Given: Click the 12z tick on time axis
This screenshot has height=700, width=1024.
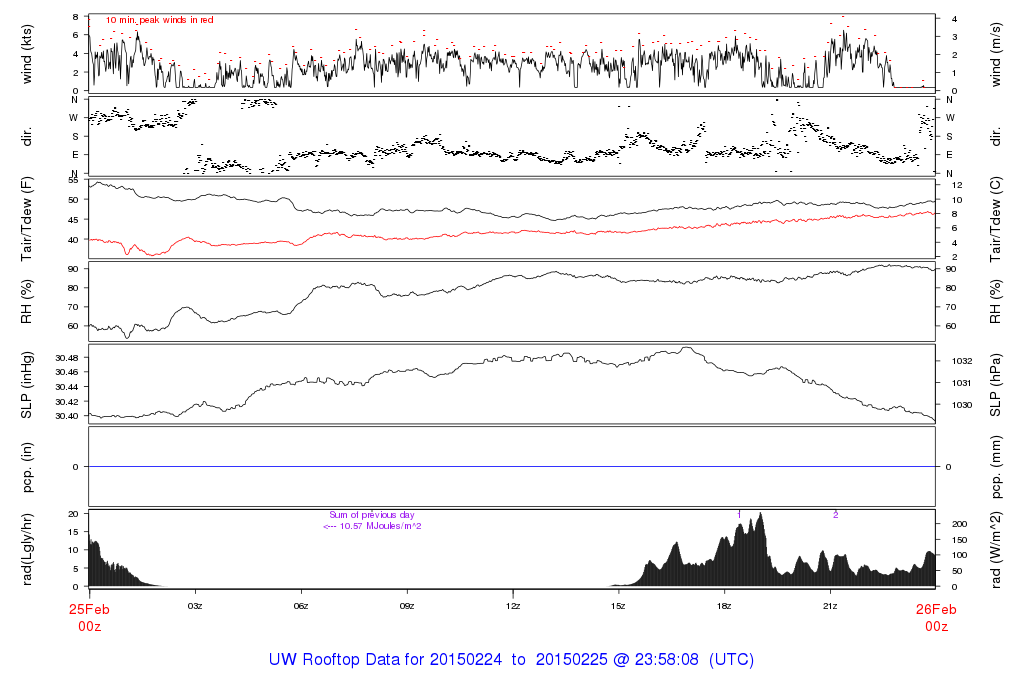Looking at the screenshot, I should (x=512, y=606).
